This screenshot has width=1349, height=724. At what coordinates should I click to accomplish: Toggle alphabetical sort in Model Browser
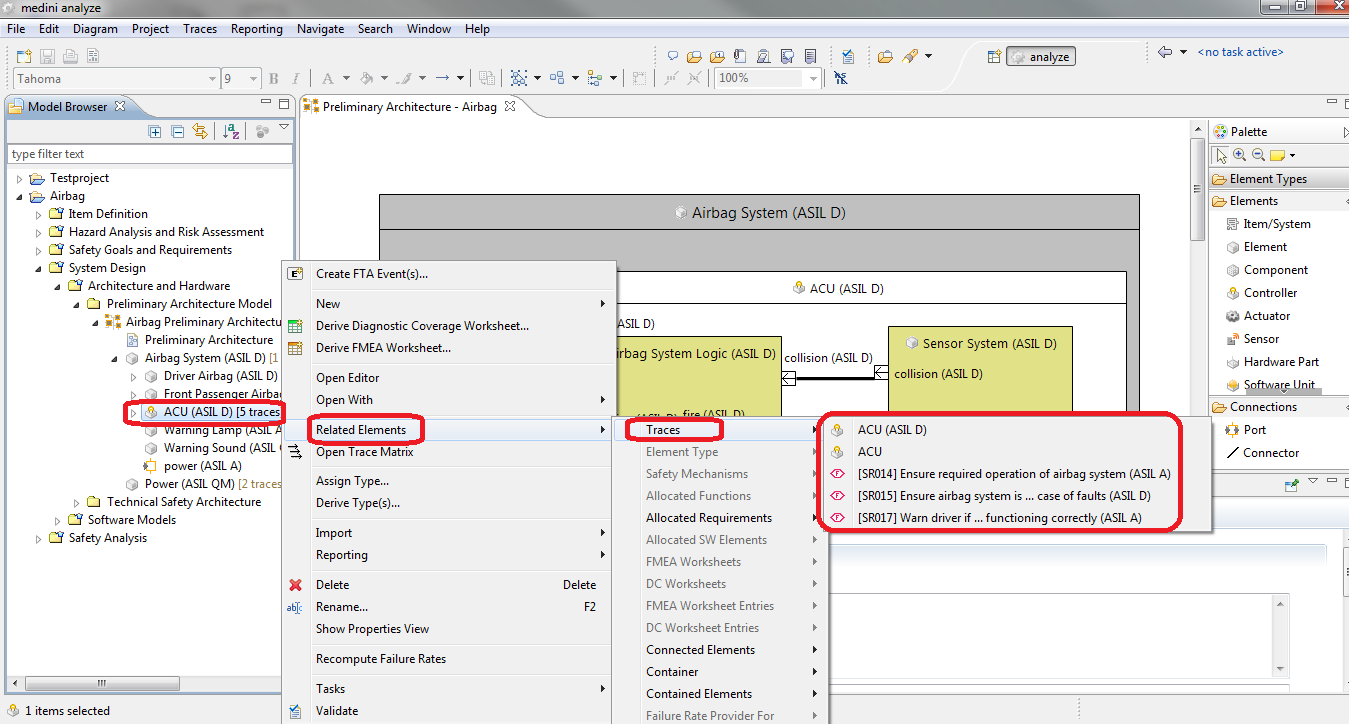click(231, 131)
